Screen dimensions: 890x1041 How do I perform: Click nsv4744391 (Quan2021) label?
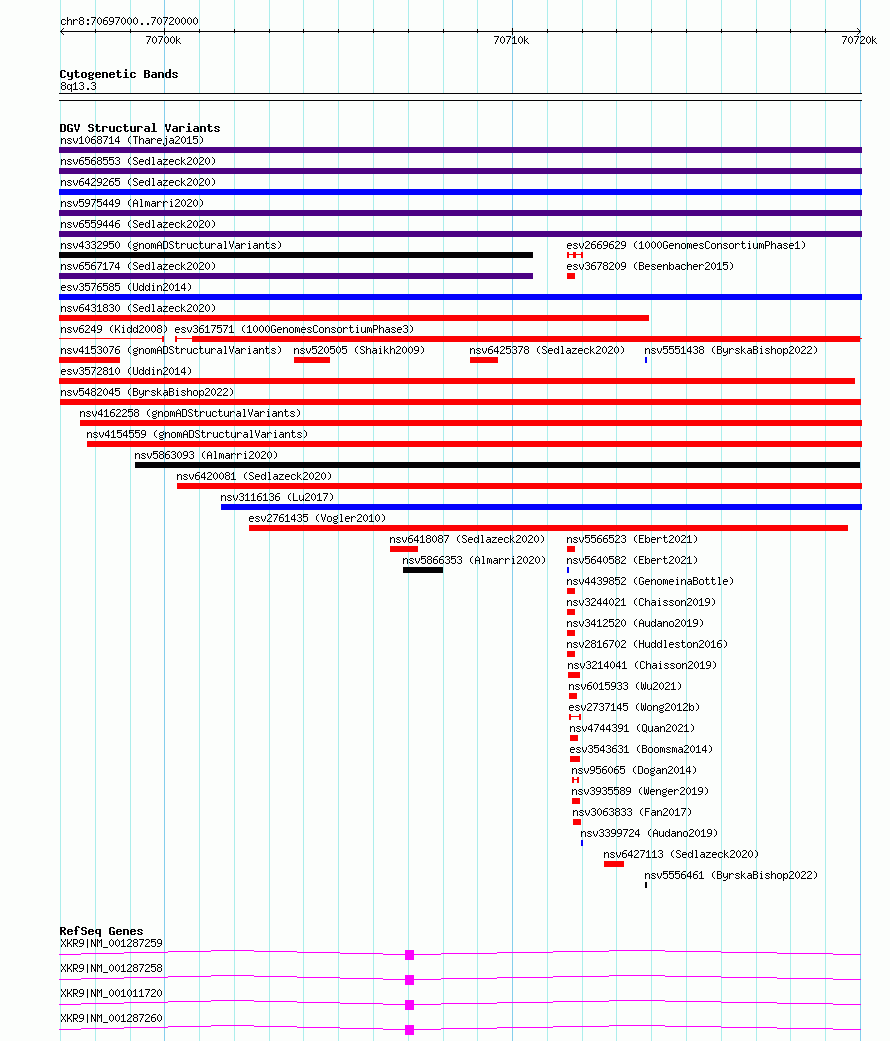pyautogui.click(x=632, y=728)
